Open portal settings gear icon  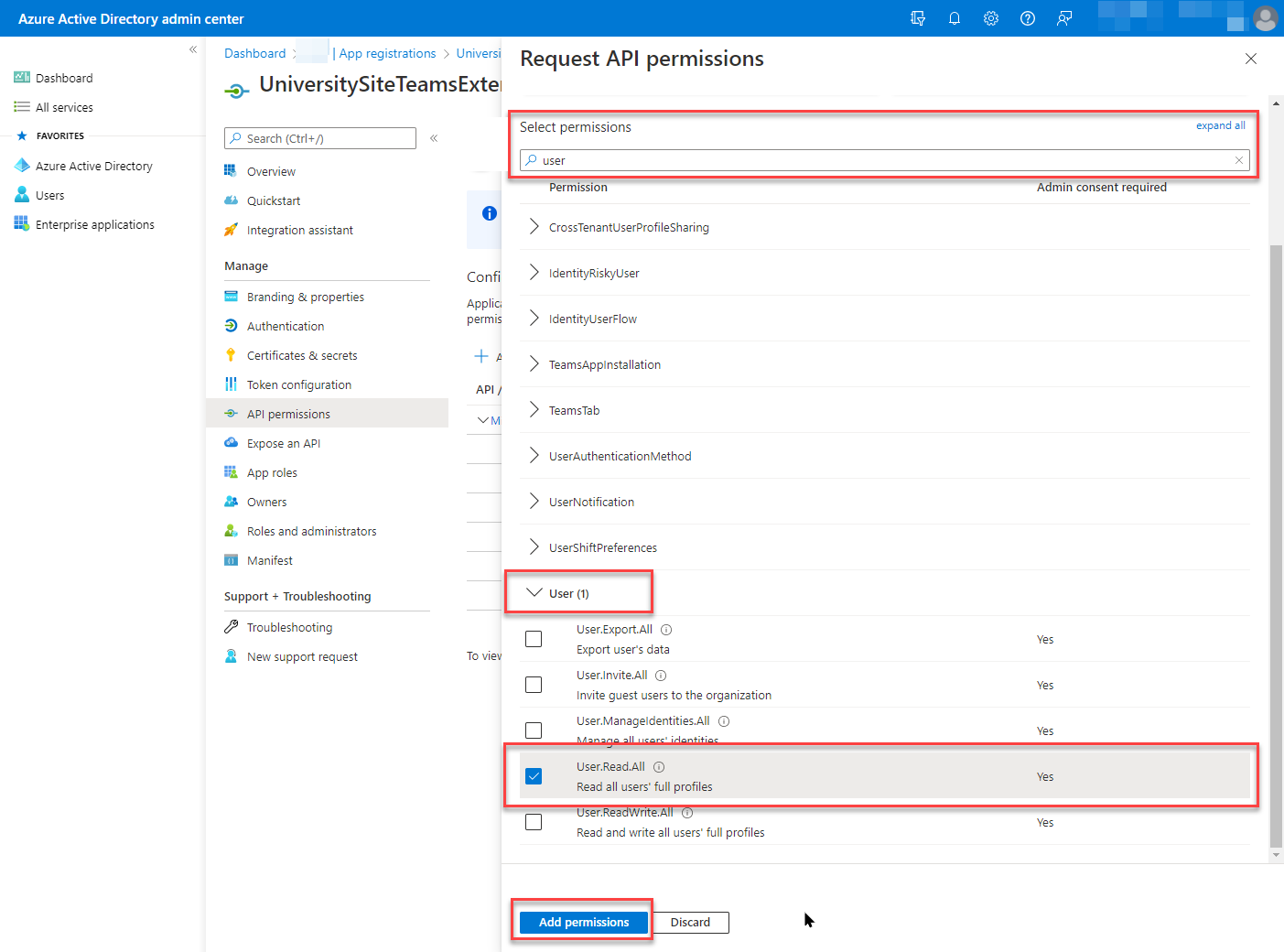click(991, 18)
